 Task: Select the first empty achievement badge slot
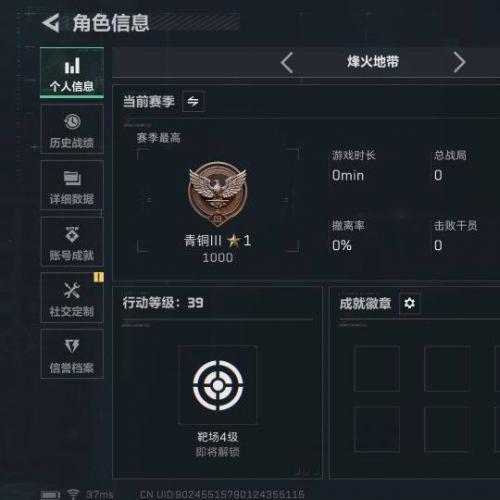click(x=377, y=369)
